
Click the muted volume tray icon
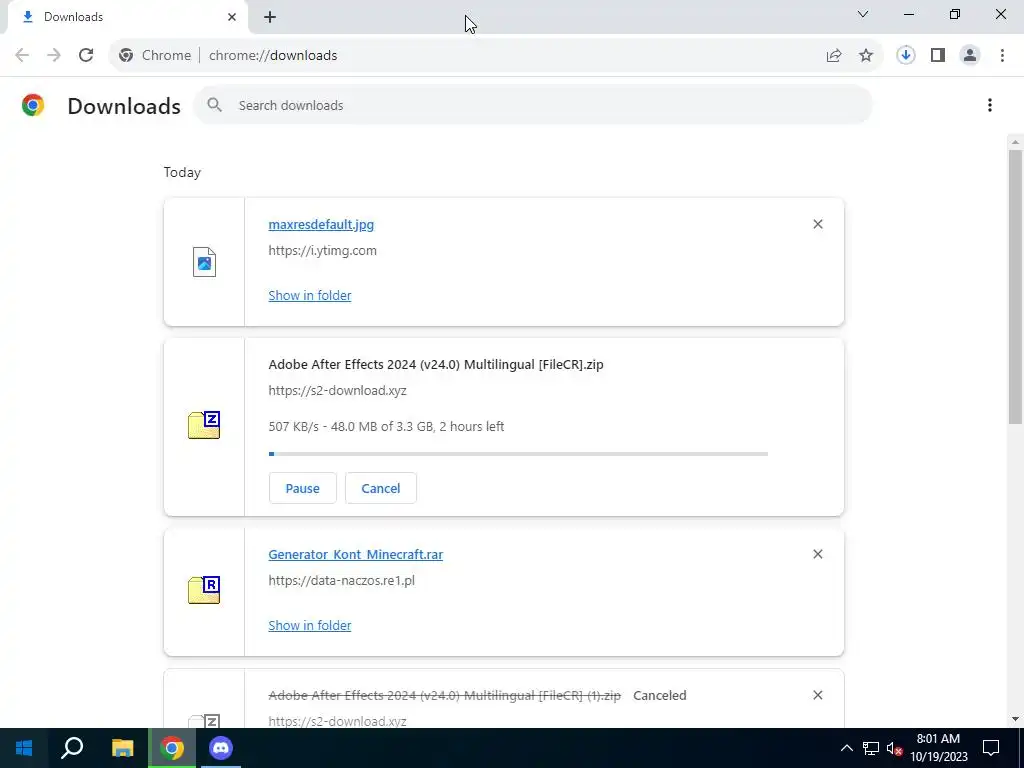[x=895, y=748]
